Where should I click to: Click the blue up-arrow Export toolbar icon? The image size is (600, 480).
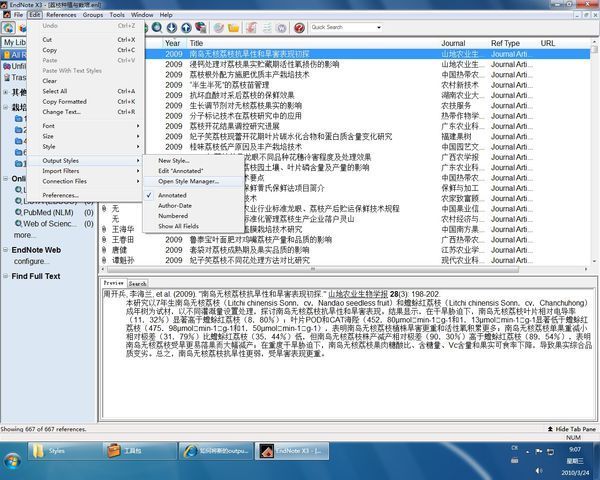pyautogui.click(x=186, y=28)
